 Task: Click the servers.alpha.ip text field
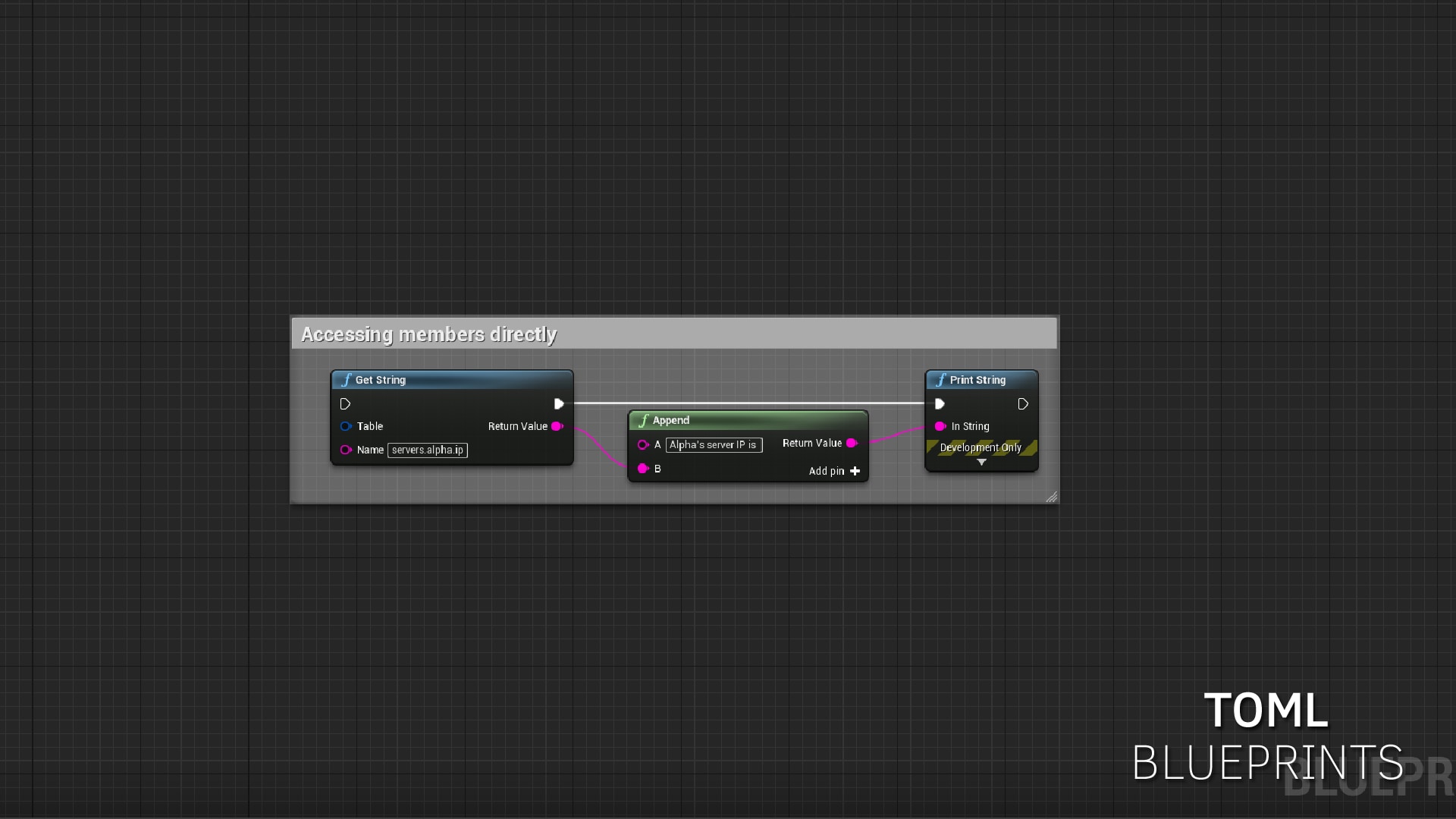tap(427, 450)
